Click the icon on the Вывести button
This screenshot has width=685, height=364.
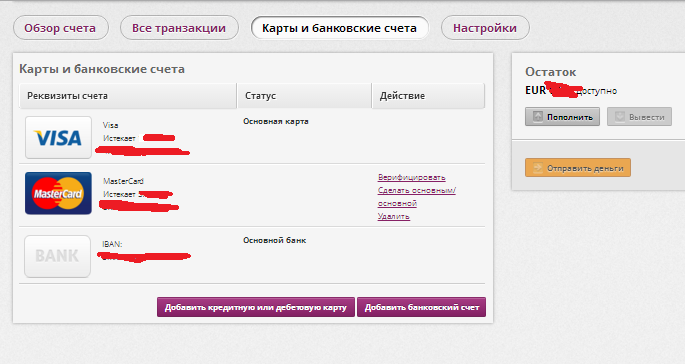click(x=619, y=117)
